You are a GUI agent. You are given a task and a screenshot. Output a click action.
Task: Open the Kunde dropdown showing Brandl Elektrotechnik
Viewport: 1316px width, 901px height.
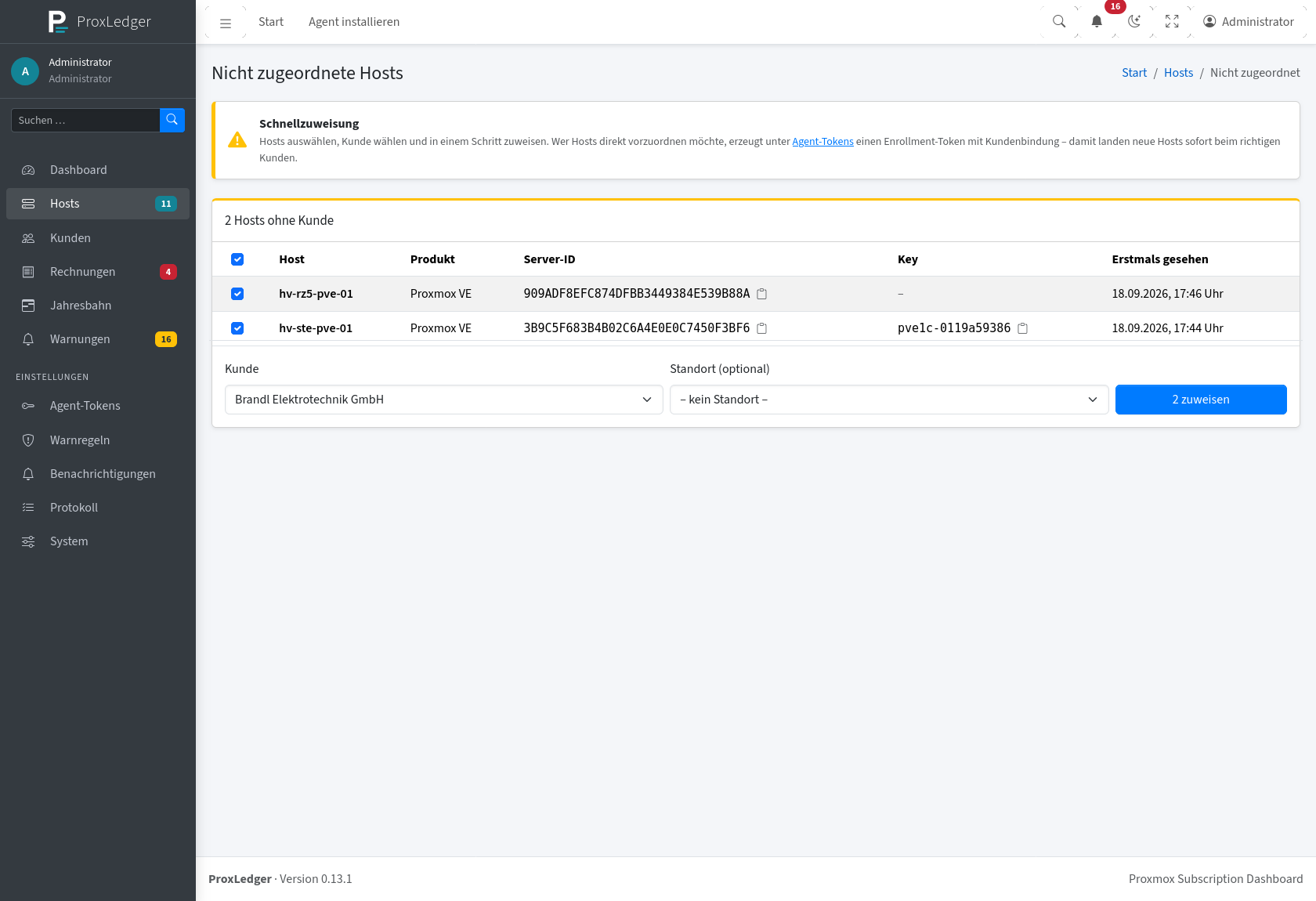coord(444,400)
